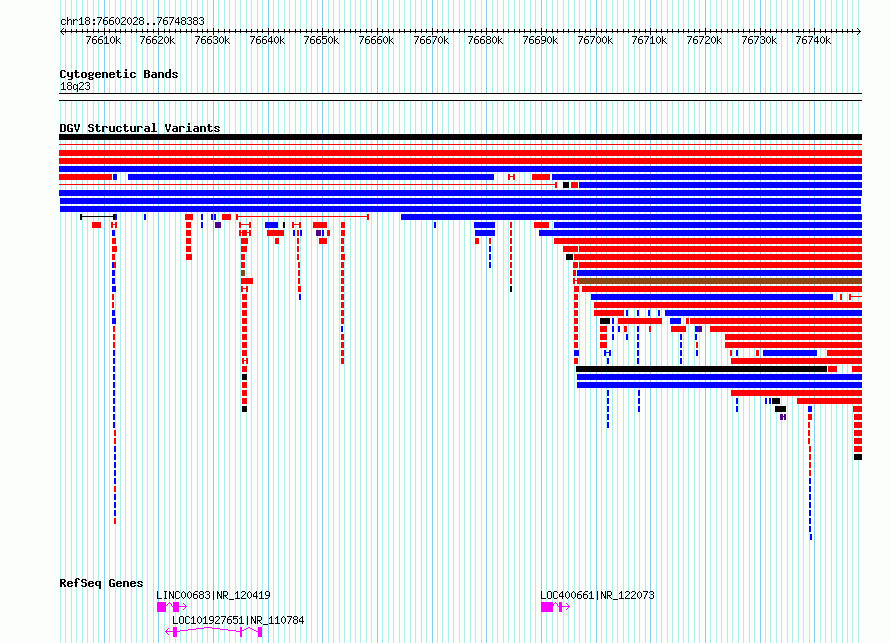Click the left arrowhead of the coordinate ruler
890x643 pixels.
(x=62, y=32)
